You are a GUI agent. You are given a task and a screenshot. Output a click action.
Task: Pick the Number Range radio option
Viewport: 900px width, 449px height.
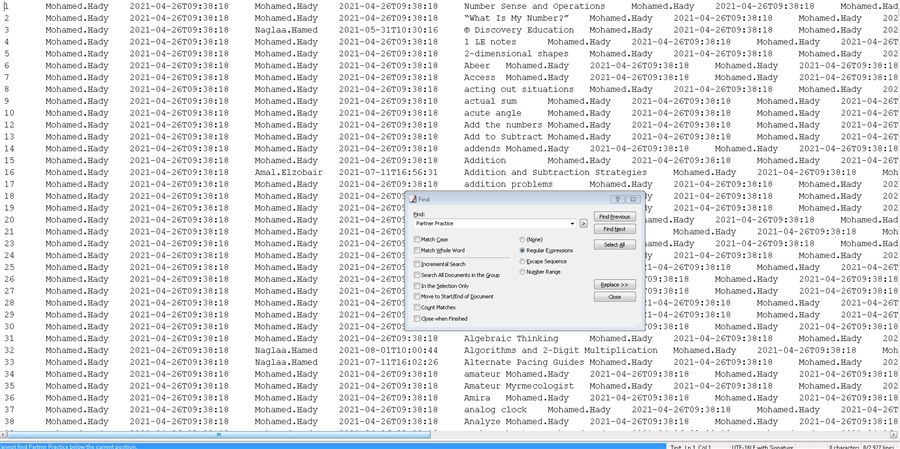pyautogui.click(x=522, y=272)
